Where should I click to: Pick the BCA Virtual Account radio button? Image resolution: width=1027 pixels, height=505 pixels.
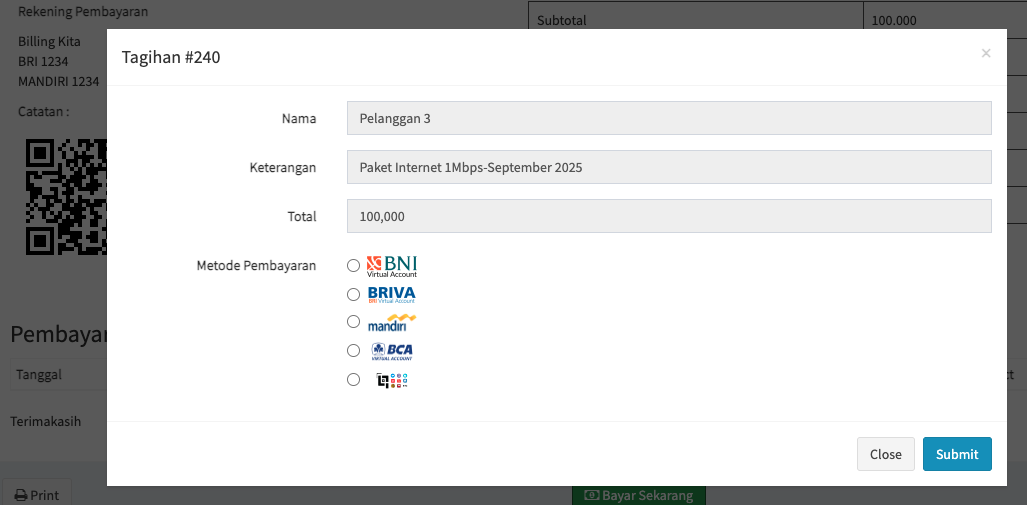[353, 351]
